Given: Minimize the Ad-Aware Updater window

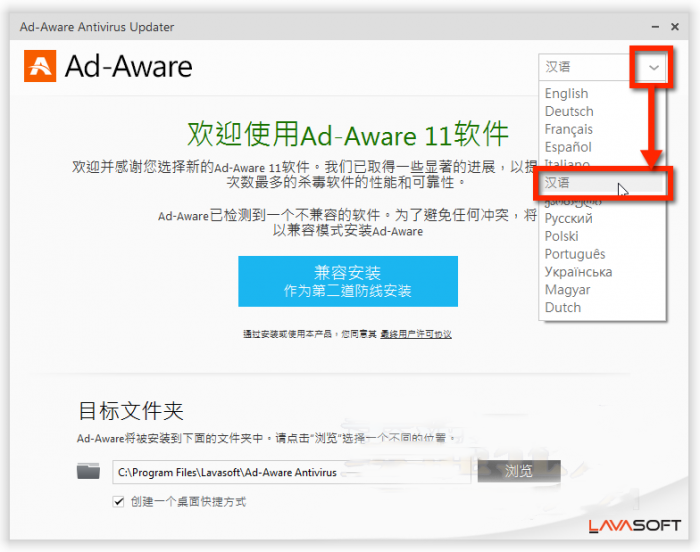Looking at the screenshot, I should pyautogui.click(x=655, y=27).
